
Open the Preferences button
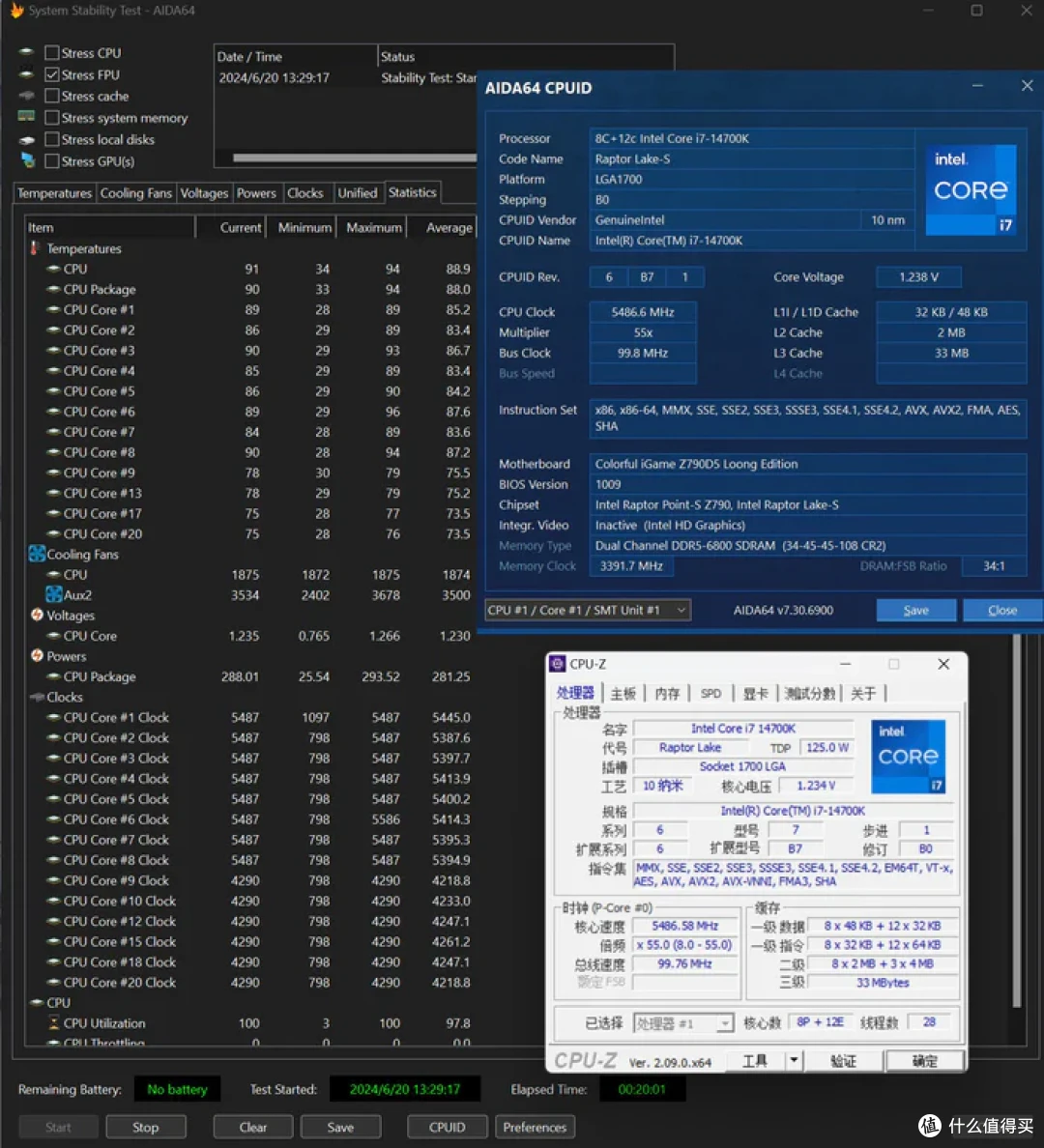coord(535,1127)
